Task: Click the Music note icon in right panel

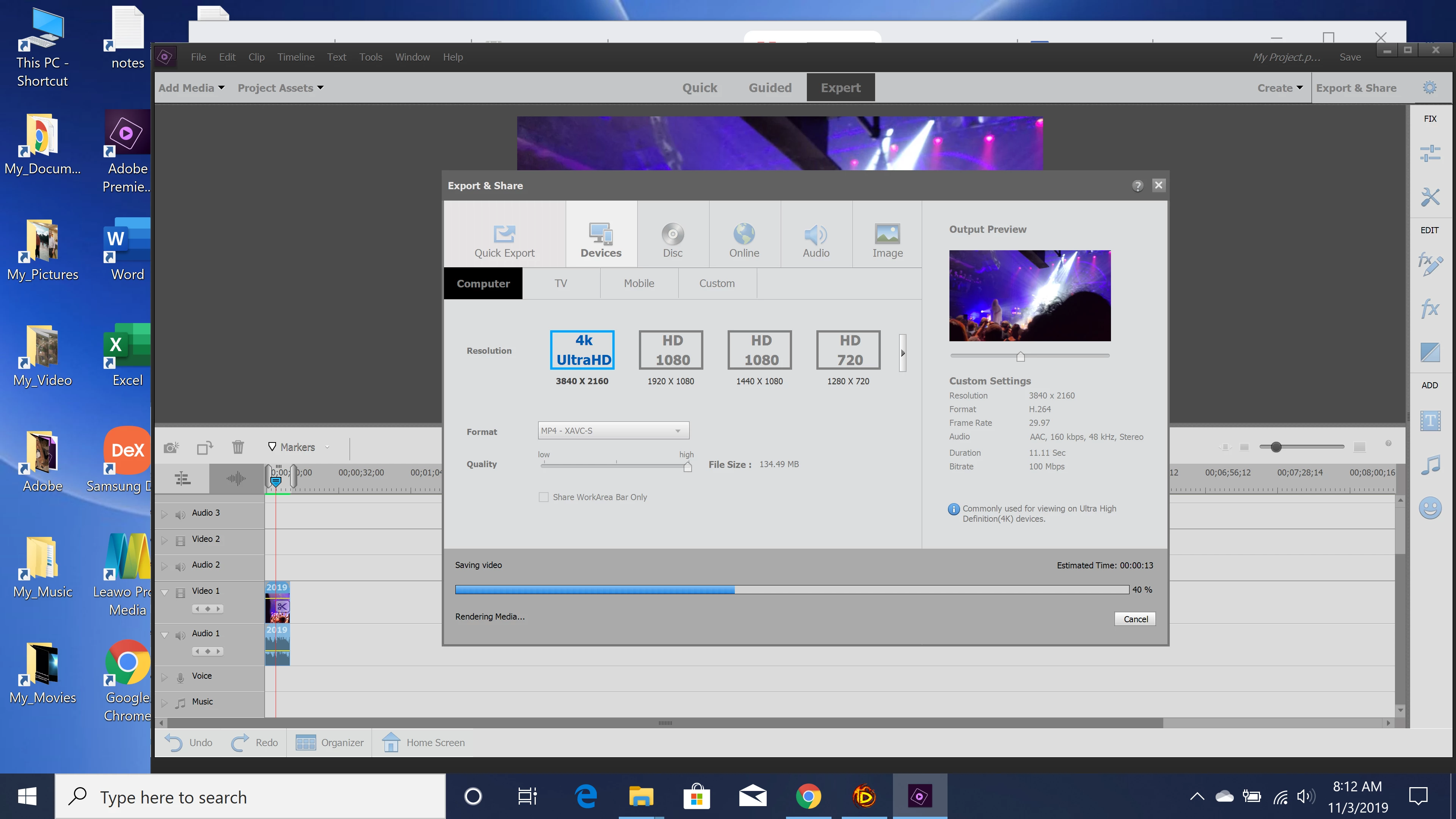Action: pyautogui.click(x=1430, y=465)
